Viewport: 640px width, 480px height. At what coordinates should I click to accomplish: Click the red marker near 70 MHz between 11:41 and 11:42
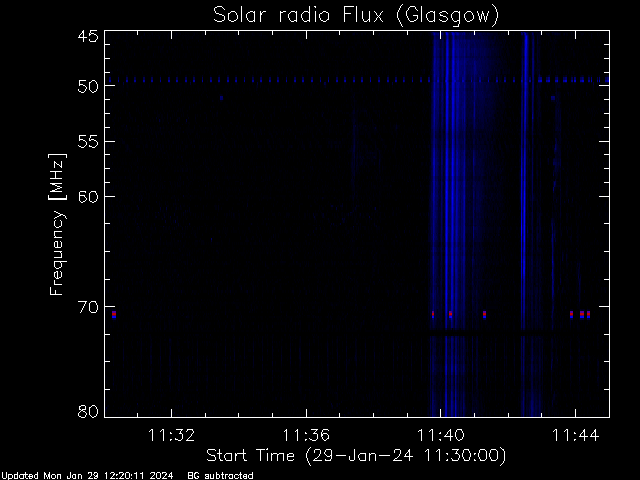coord(484,314)
